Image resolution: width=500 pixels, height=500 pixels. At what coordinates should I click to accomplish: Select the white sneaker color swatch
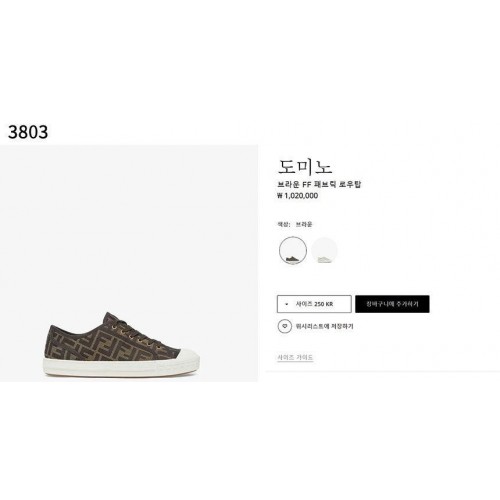(324, 250)
